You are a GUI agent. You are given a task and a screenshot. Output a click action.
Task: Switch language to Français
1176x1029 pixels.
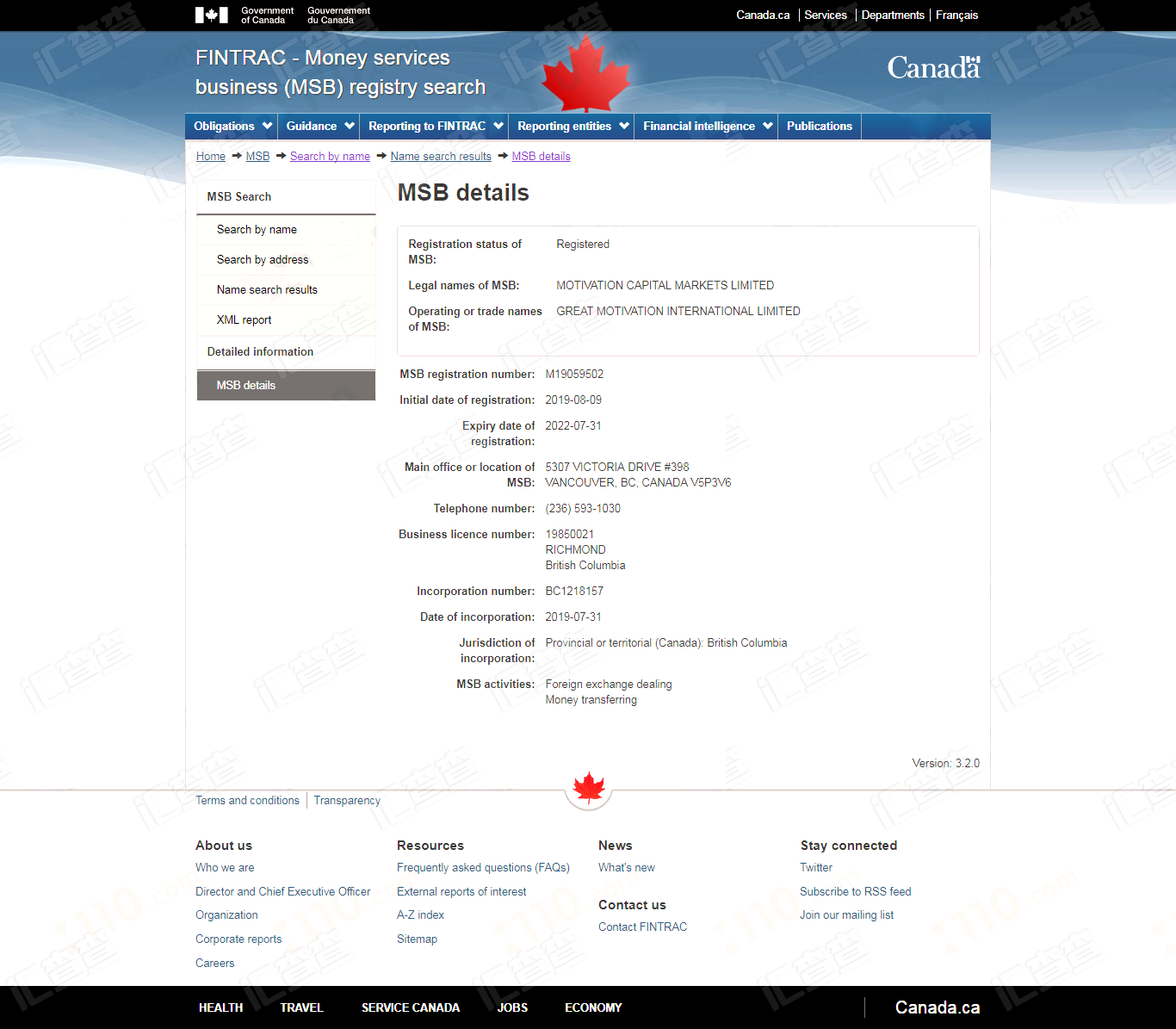(x=956, y=15)
